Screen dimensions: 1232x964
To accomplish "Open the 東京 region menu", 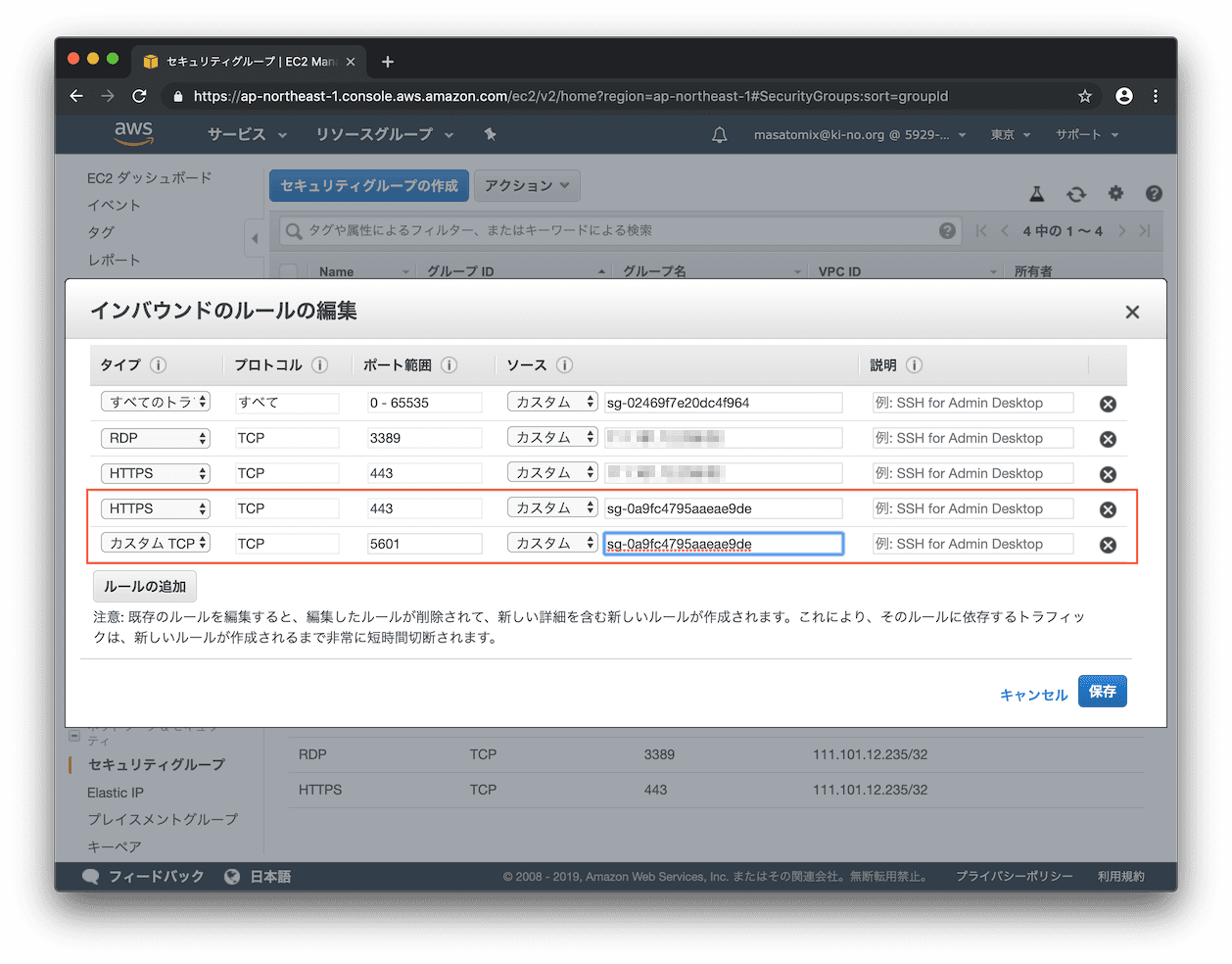I will click(1010, 135).
